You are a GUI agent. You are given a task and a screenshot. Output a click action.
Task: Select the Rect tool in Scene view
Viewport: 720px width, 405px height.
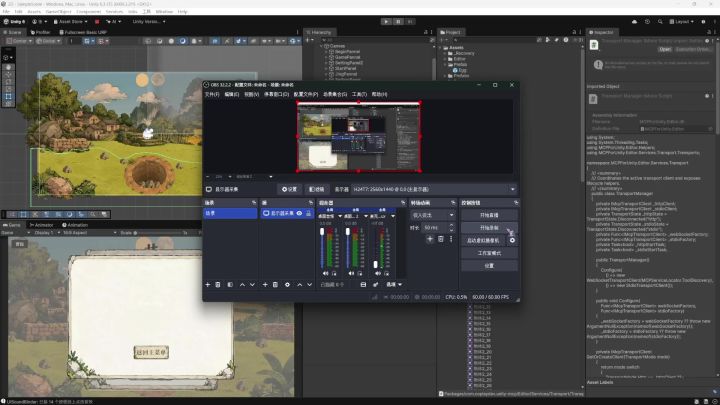point(8,96)
